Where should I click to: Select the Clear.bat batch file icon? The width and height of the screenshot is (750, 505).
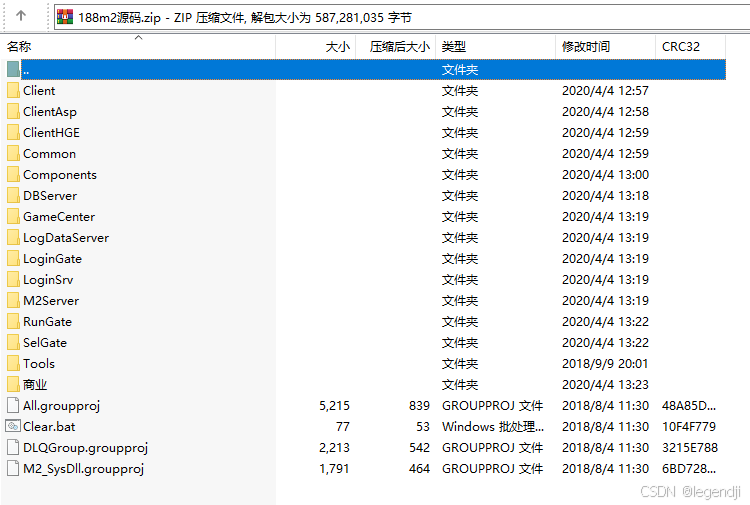pyautogui.click(x=13, y=426)
